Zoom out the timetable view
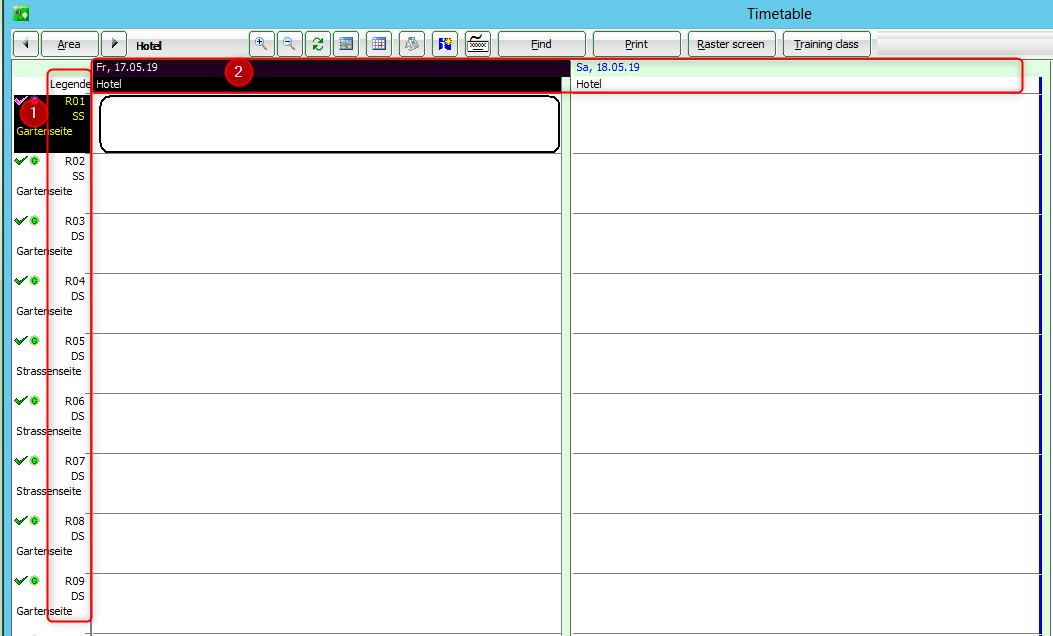The image size is (1053, 636). (x=289, y=44)
